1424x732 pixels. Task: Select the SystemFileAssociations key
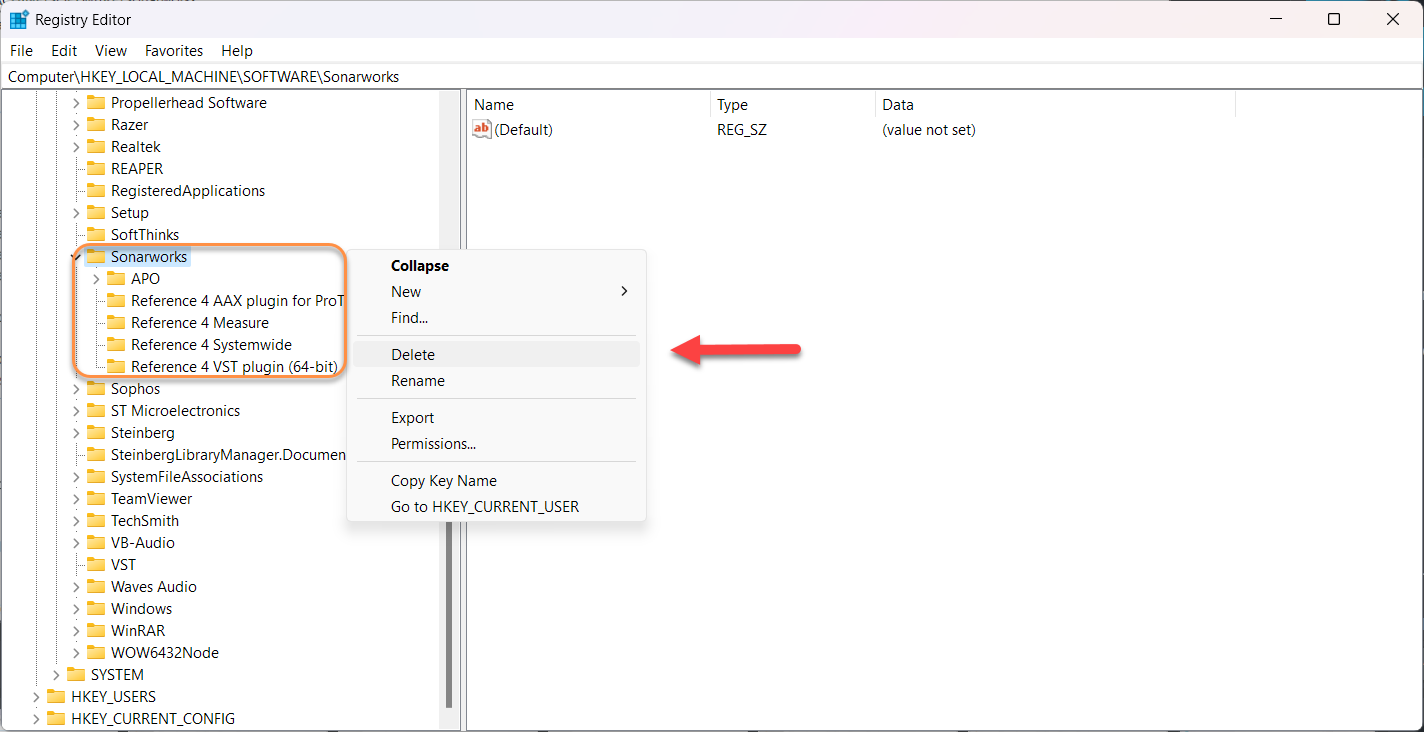187,476
